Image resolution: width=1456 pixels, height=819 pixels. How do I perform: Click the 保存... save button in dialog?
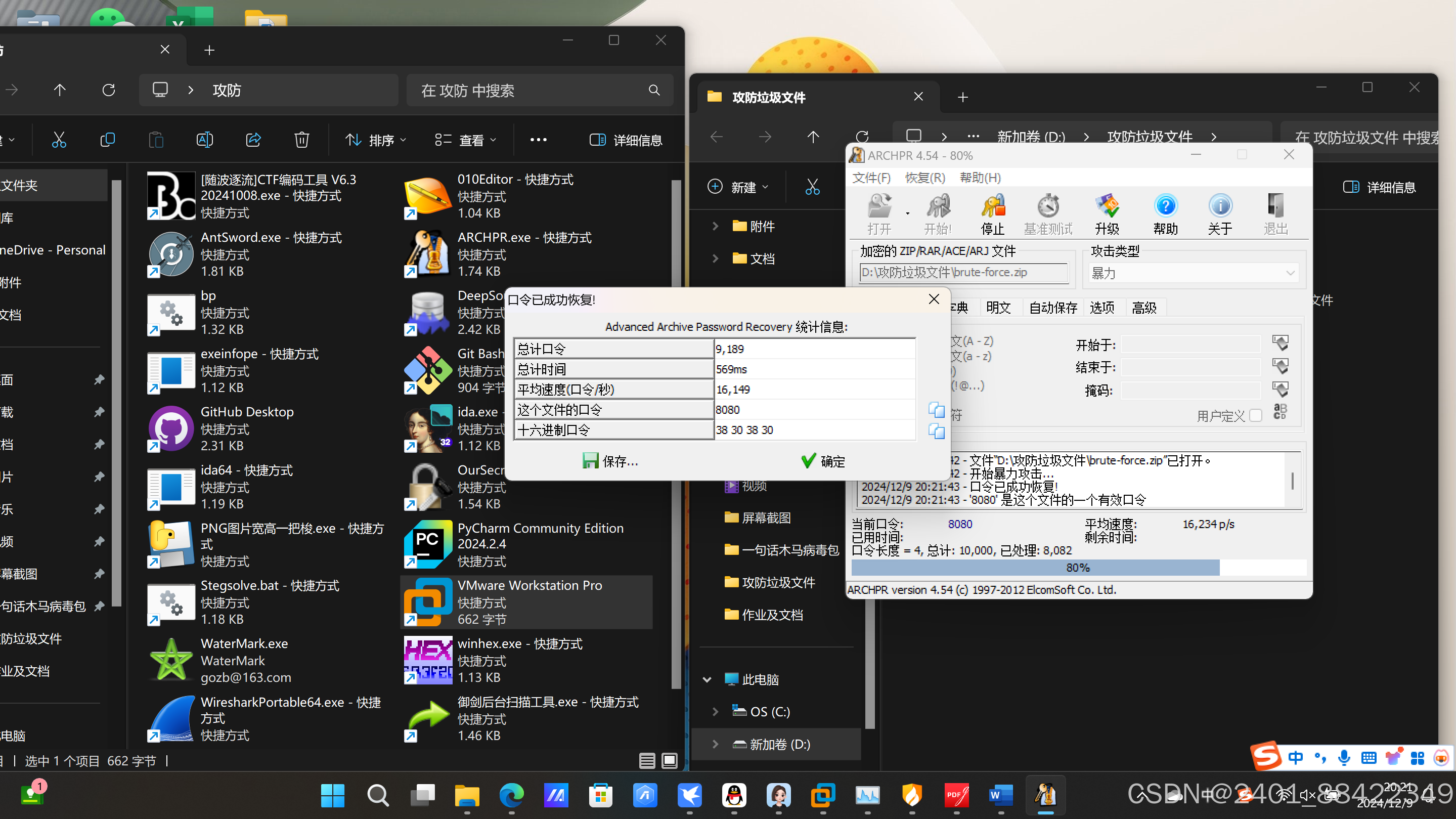click(610, 461)
